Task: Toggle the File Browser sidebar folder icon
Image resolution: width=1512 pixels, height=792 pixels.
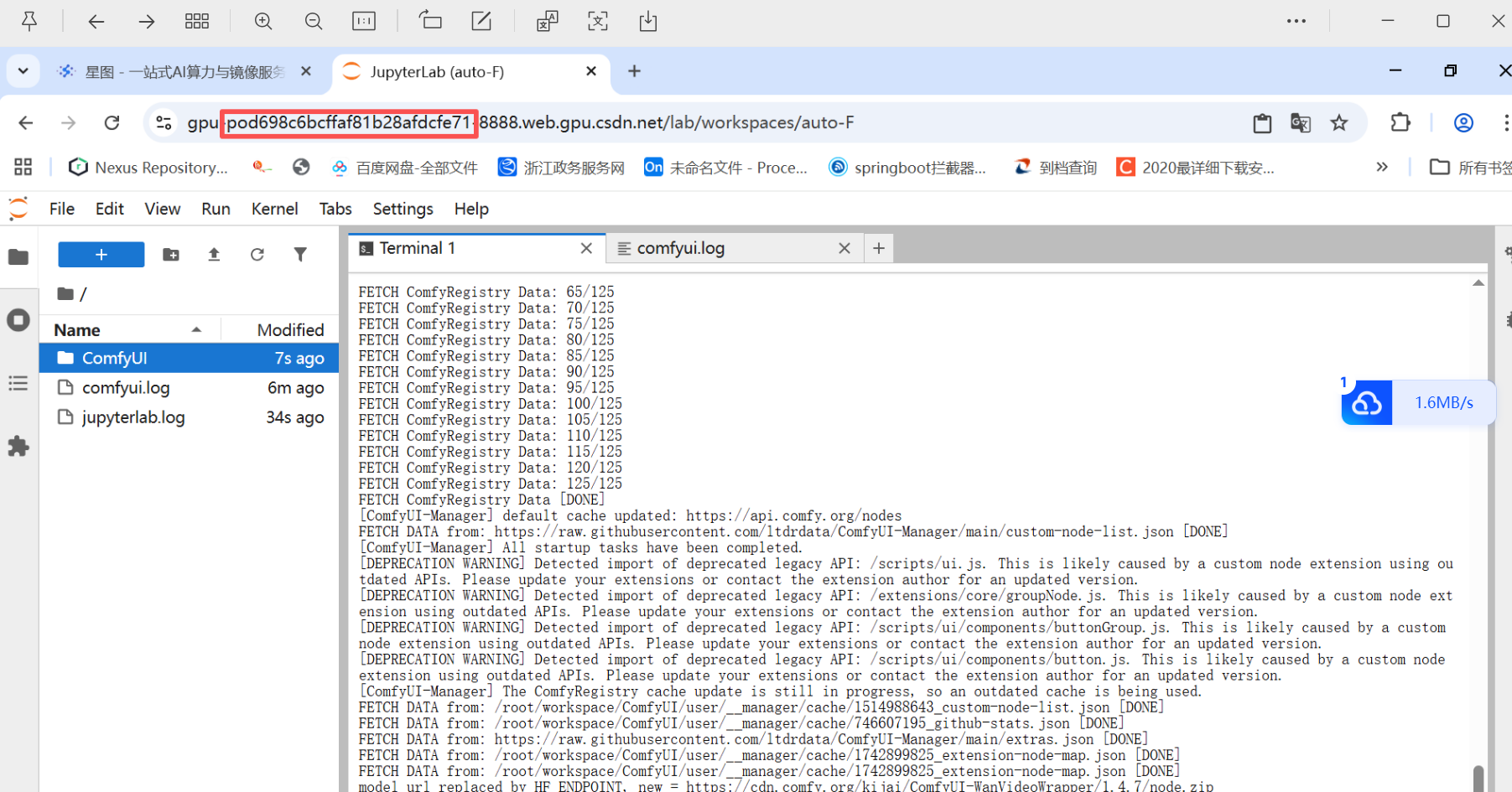Action: pos(18,256)
